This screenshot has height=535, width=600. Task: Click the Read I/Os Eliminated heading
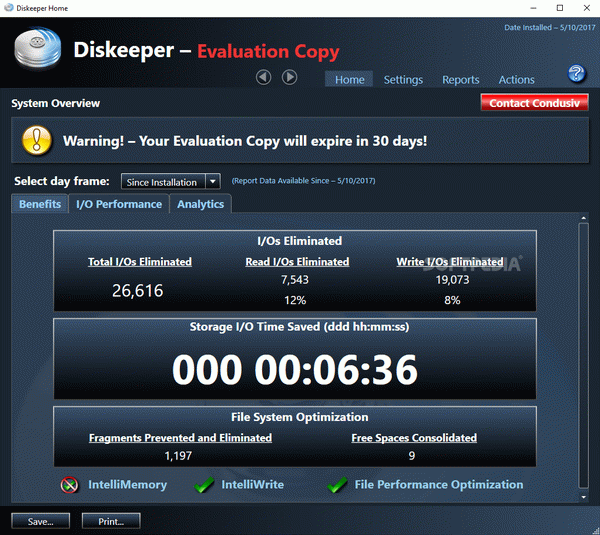297,262
